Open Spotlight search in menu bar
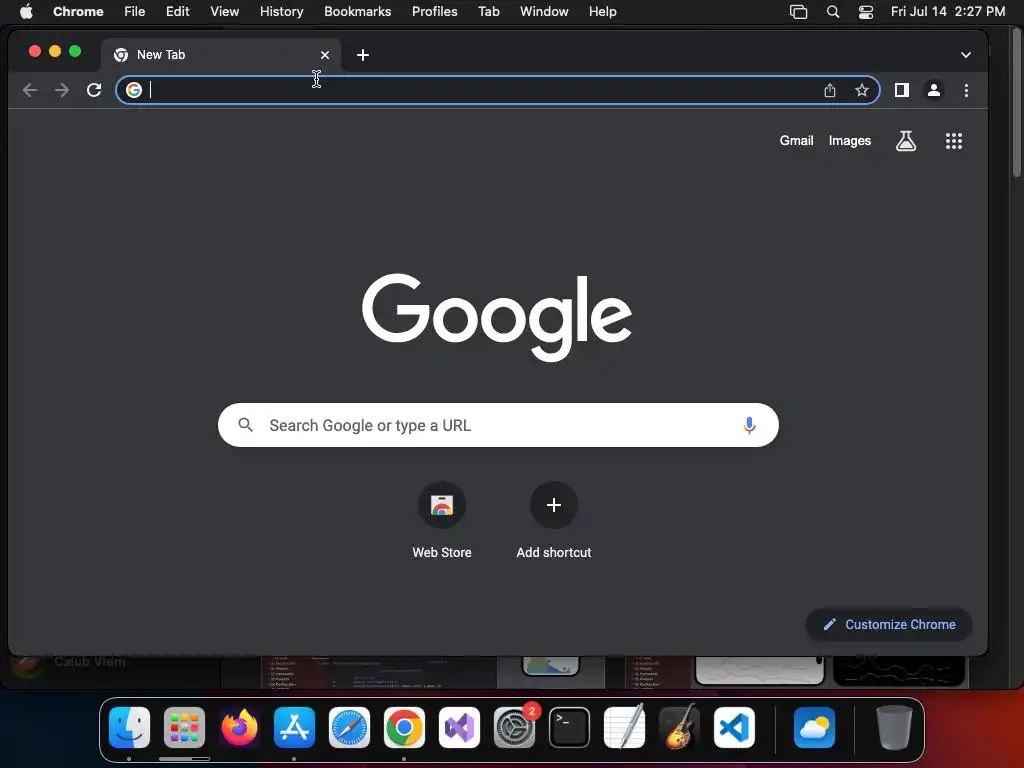 click(833, 12)
